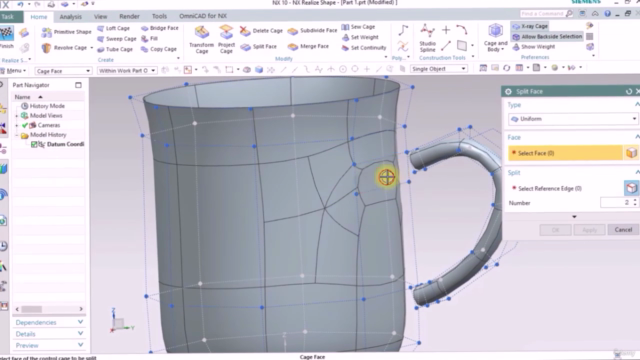Click the Select Face field
Screen dimensions: 640x360
(565, 153)
